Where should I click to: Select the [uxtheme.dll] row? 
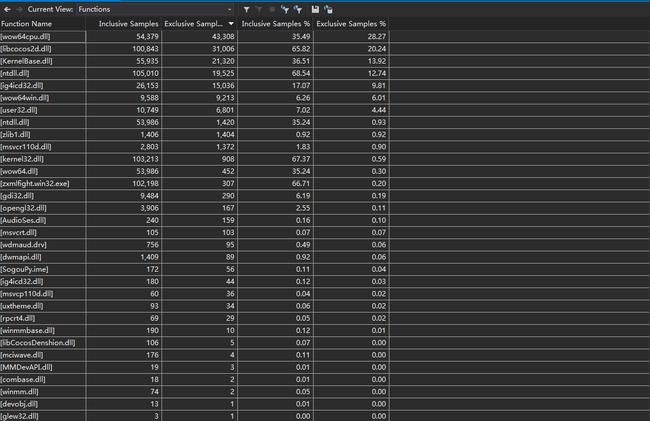[x=194, y=306]
